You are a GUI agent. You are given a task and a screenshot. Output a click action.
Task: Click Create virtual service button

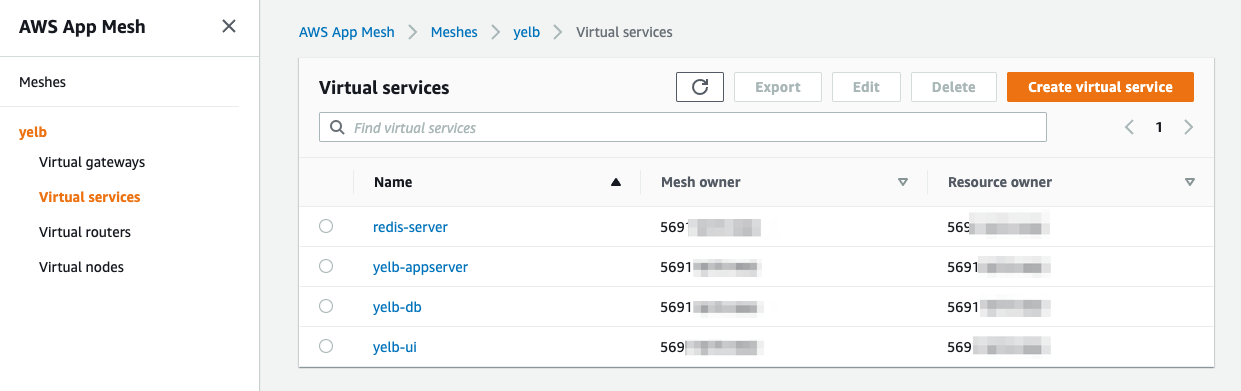click(x=1100, y=87)
